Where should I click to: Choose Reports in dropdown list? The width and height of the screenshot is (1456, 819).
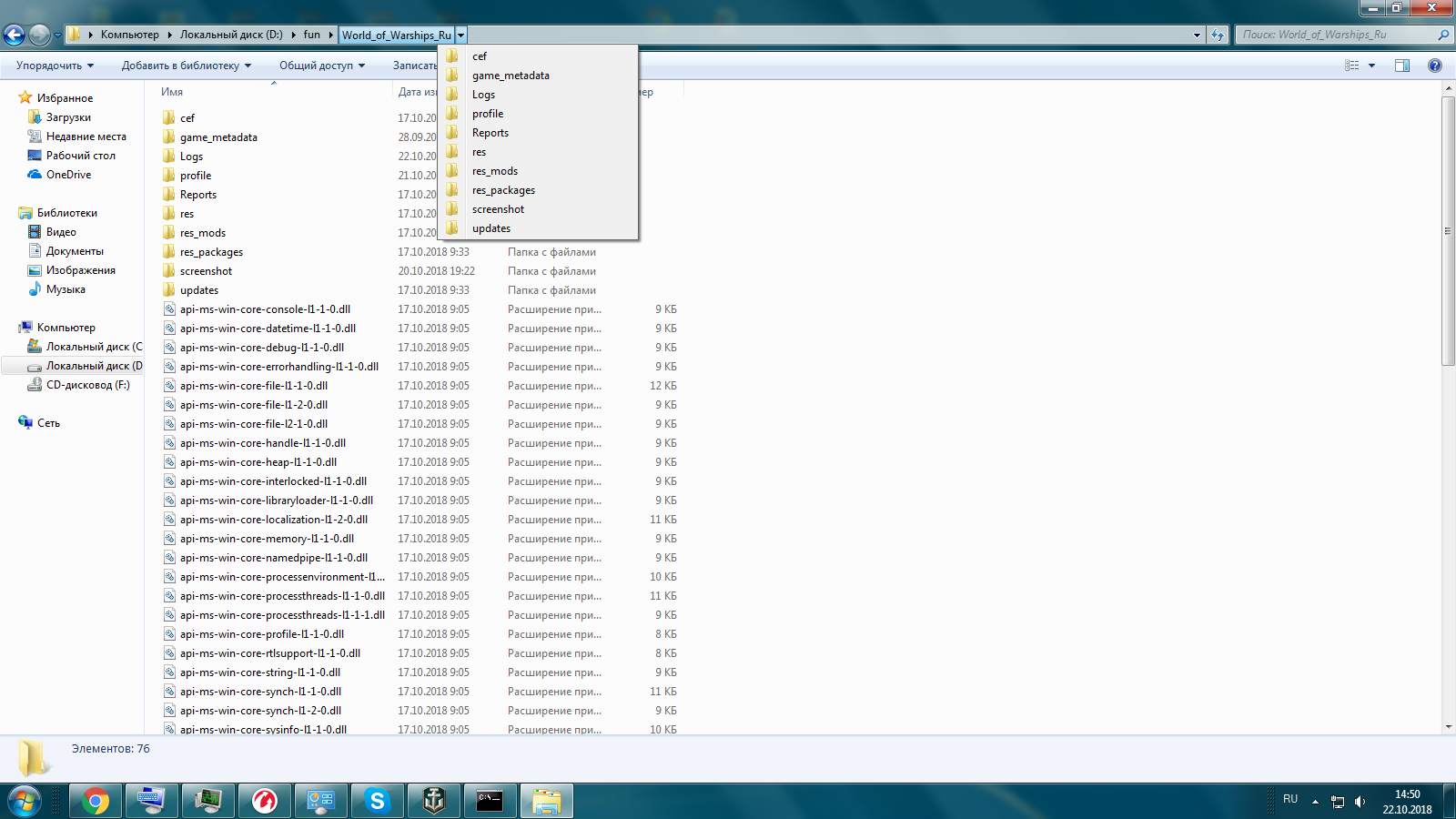tap(538, 133)
